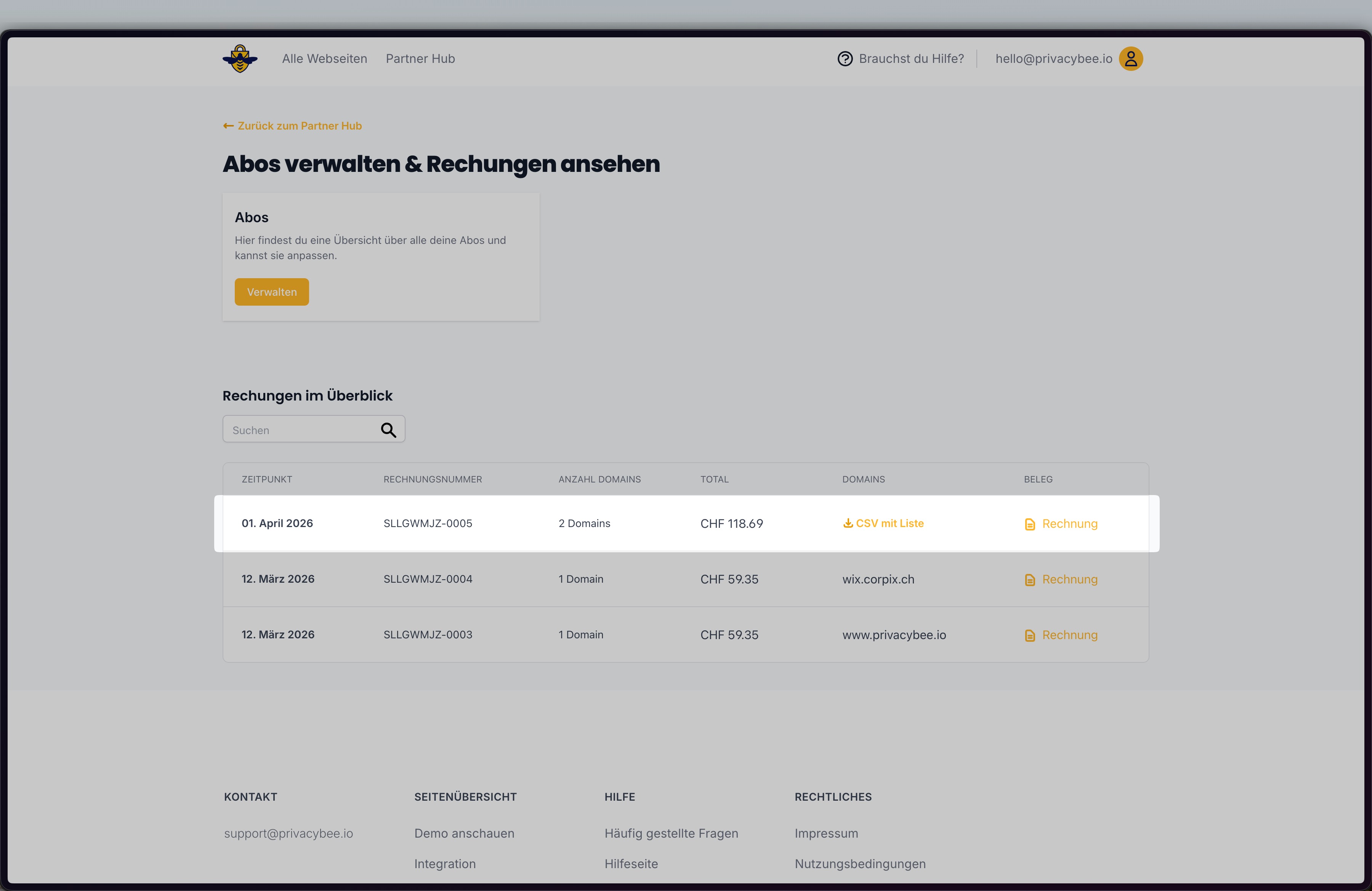Click the Suchen search field
The width and height of the screenshot is (1372, 891).
pyautogui.click(x=300, y=430)
